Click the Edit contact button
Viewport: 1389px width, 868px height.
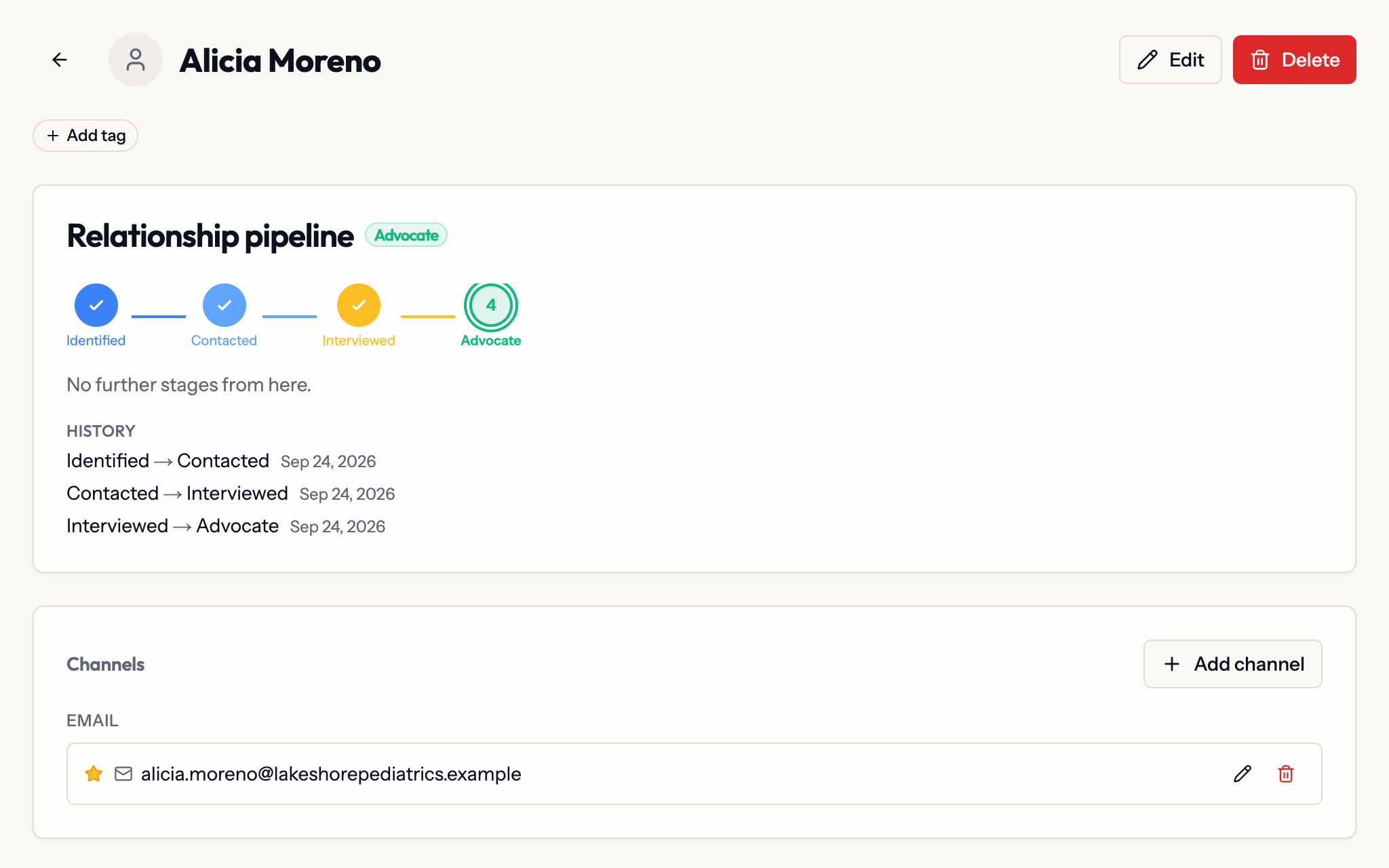pos(1170,60)
